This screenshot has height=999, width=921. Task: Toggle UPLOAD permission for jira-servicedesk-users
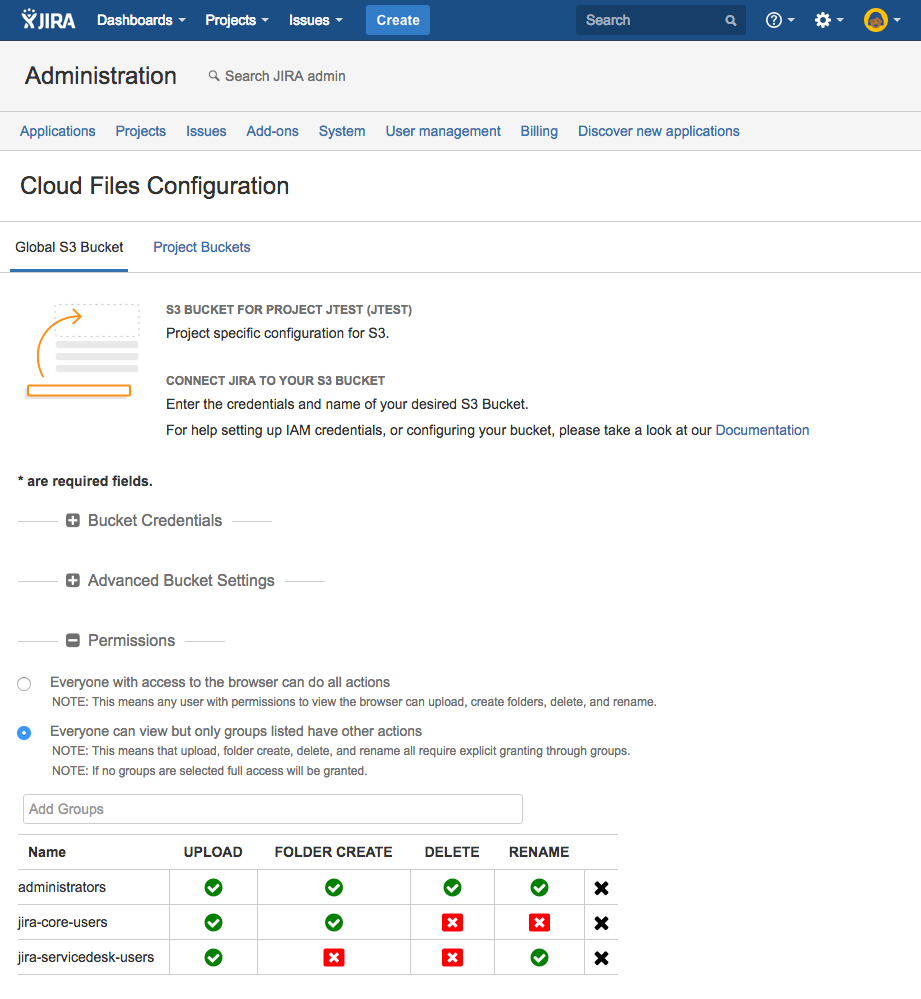[213, 958]
